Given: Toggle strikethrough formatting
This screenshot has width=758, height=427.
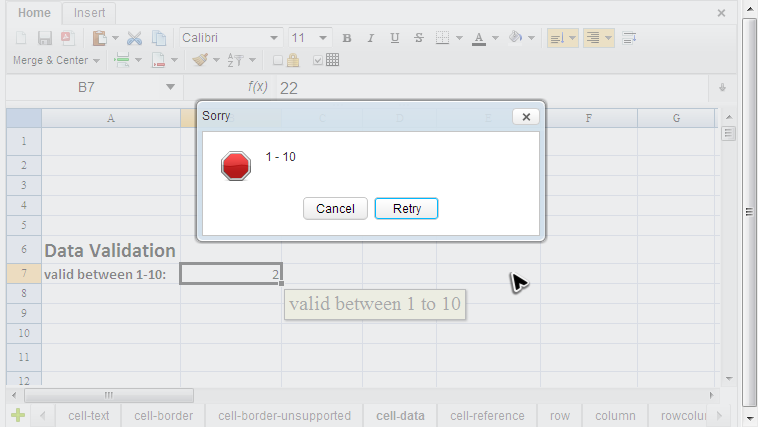Looking at the screenshot, I should click(x=419, y=38).
